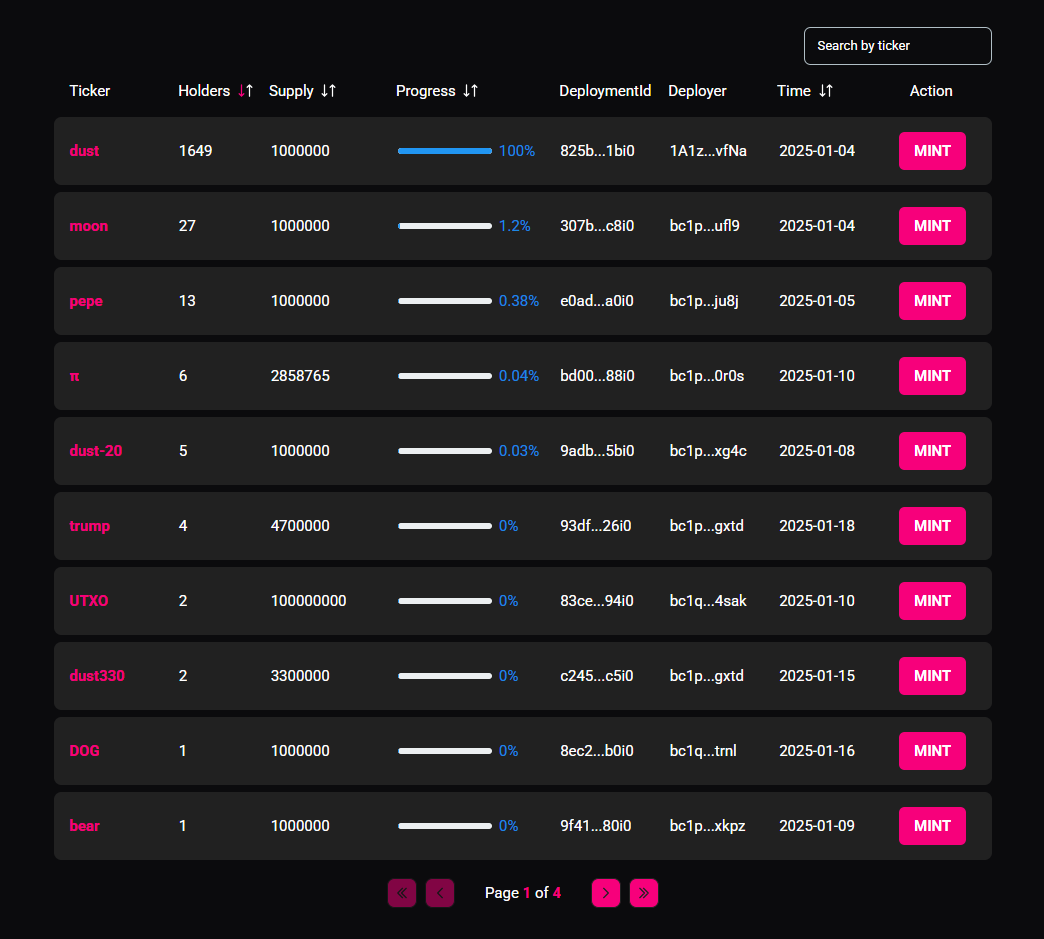Open the UTXO ticker link
This screenshot has height=939, width=1044.
(89, 601)
